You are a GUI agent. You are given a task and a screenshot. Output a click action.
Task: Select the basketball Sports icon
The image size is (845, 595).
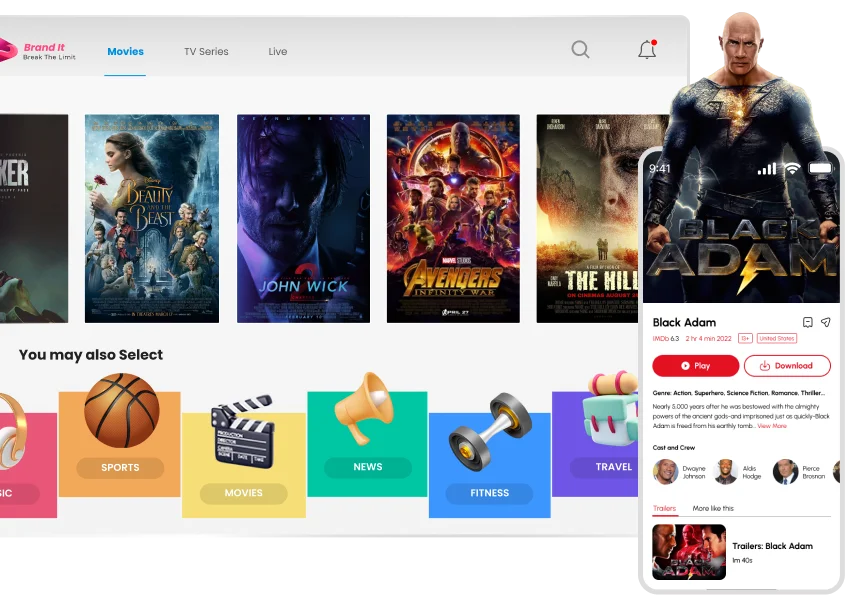(x=122, y=410)
